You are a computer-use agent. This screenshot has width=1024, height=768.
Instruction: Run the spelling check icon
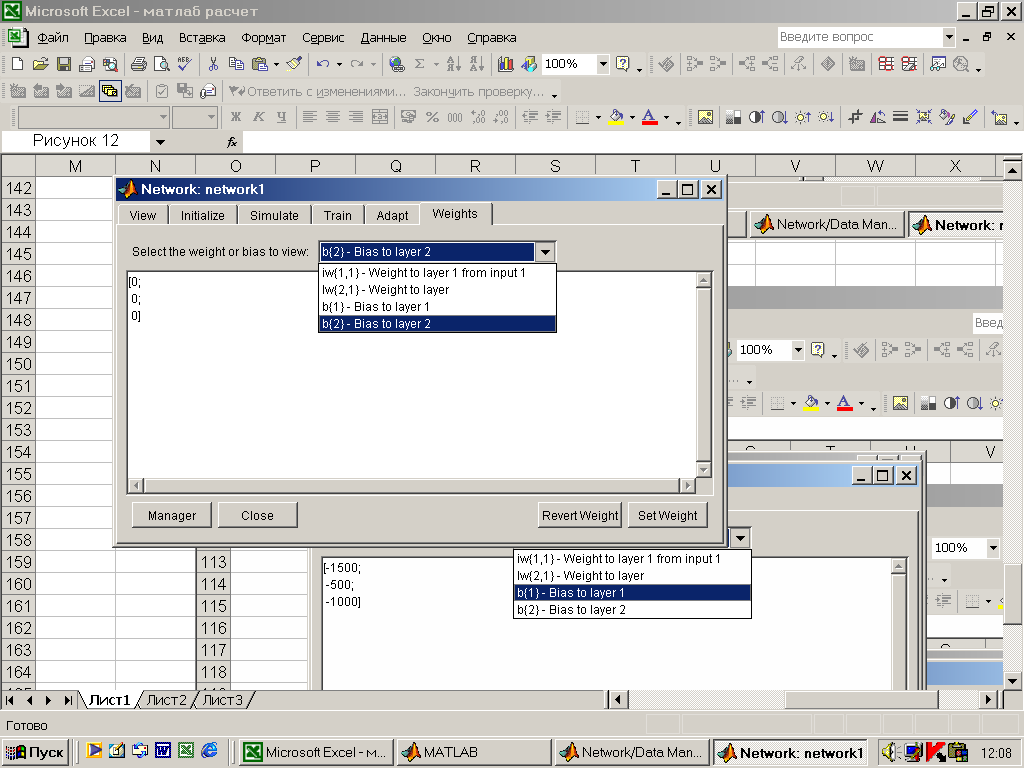[185, 64]
